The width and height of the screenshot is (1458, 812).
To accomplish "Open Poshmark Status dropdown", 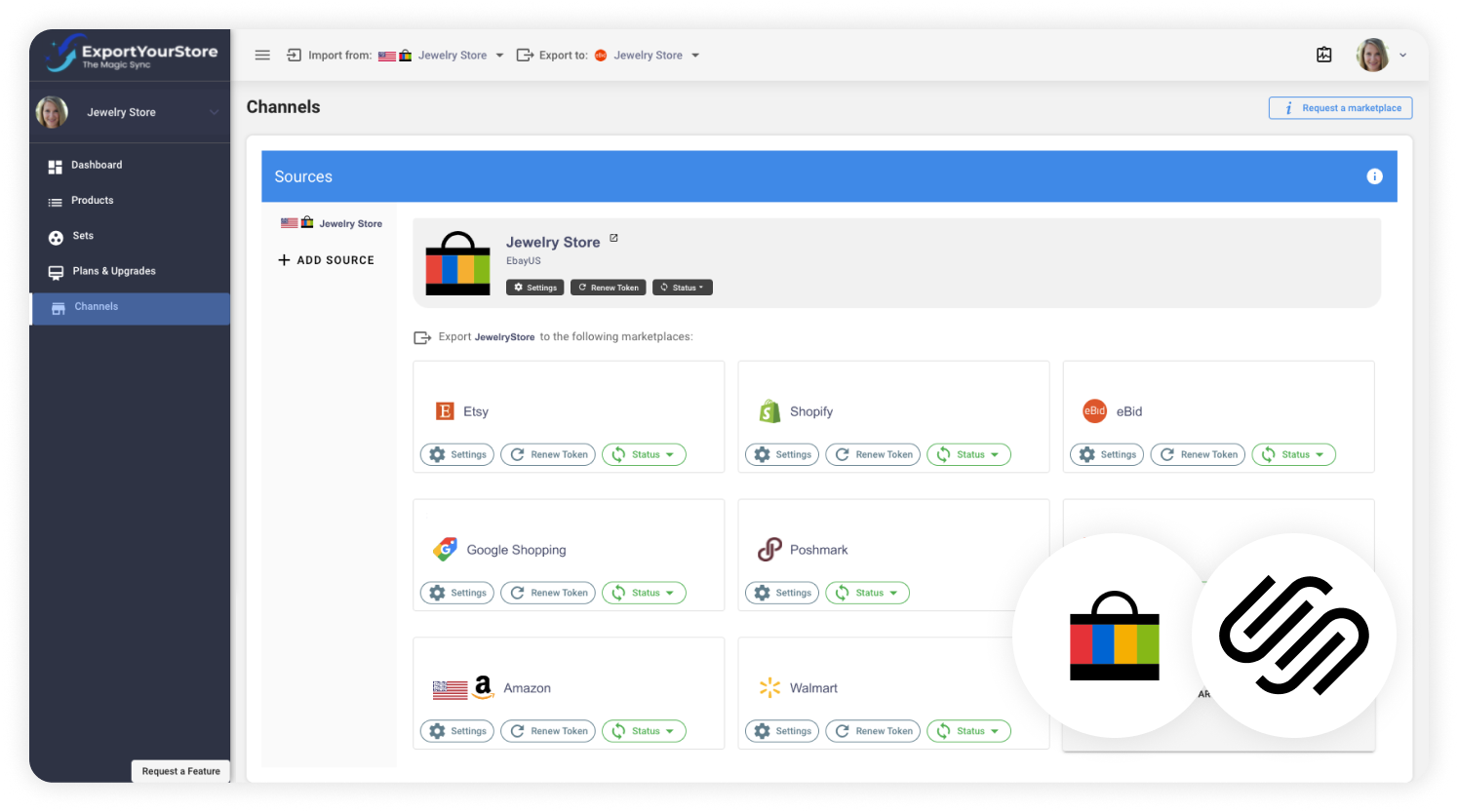I will (867, 593).
